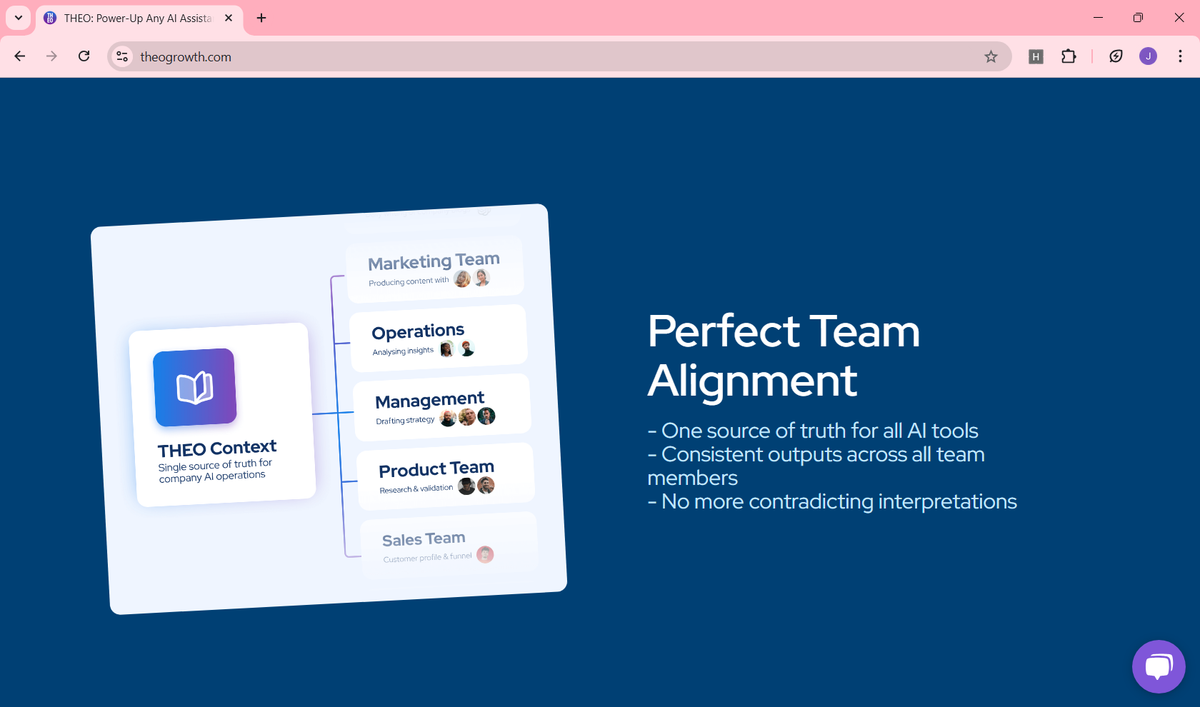Go forward to next page
Screen dimensions: 1200x707
(52, 57)
